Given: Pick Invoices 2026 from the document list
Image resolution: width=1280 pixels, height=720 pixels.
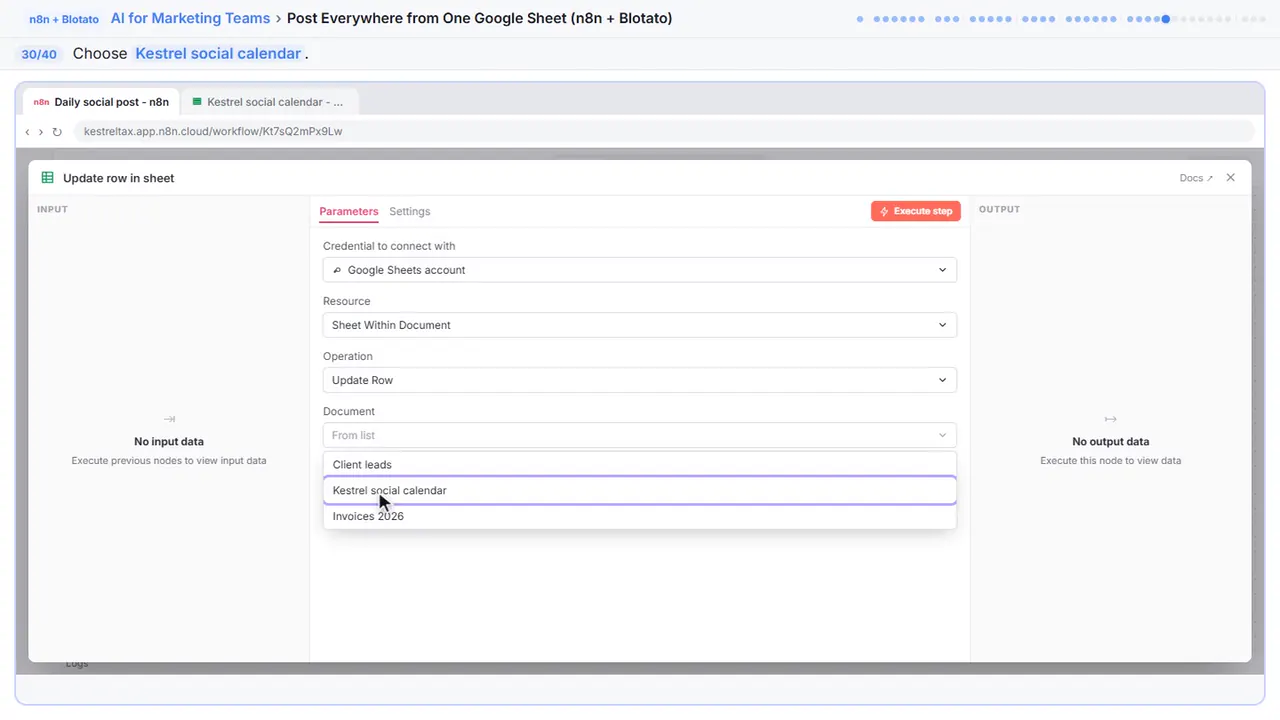Looking at the screenshot, I should [x=640, y=517].
